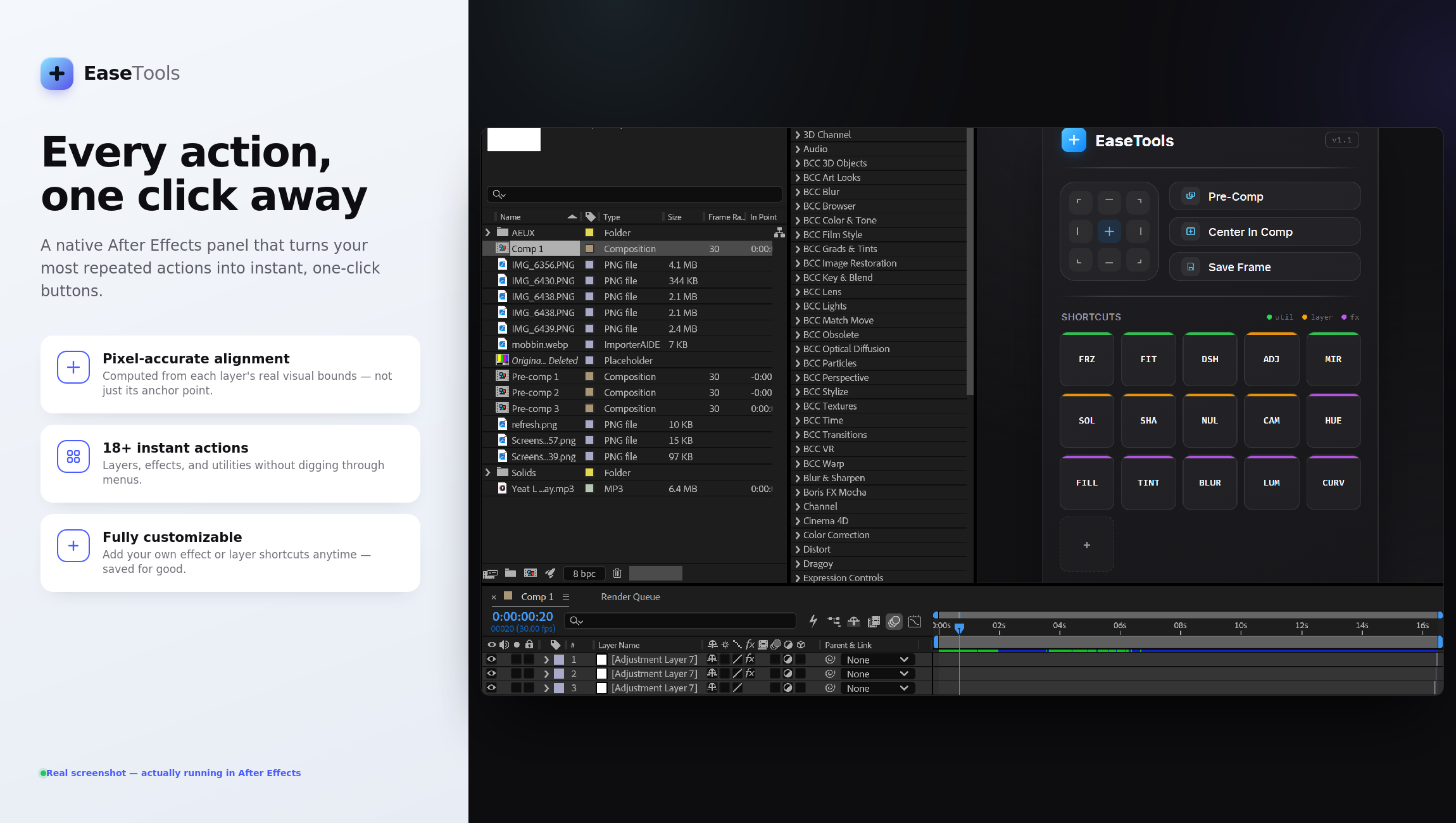Click the Comp 1 composition icon in Project list
The width and height of the screenshot is (1456, 823).
point(502,248)
